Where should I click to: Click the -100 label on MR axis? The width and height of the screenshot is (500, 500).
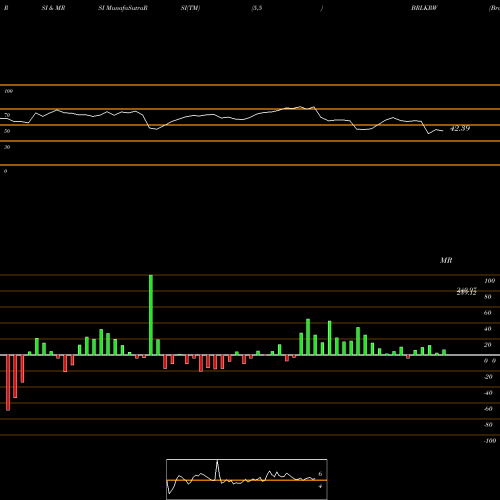(x=490, y=441)
